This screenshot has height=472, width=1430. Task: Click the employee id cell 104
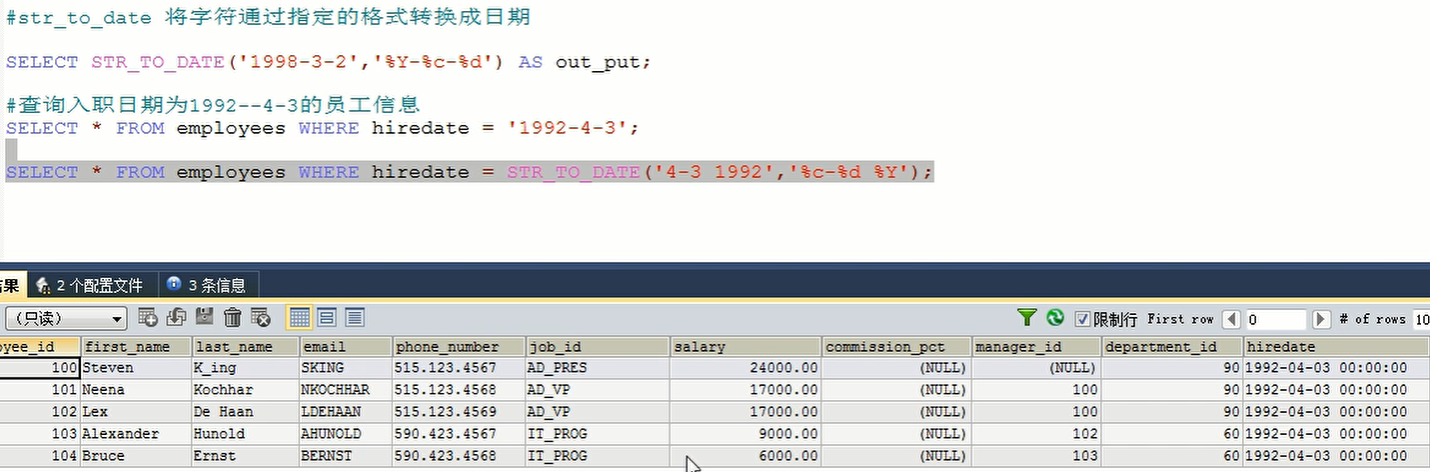point(40,455)
